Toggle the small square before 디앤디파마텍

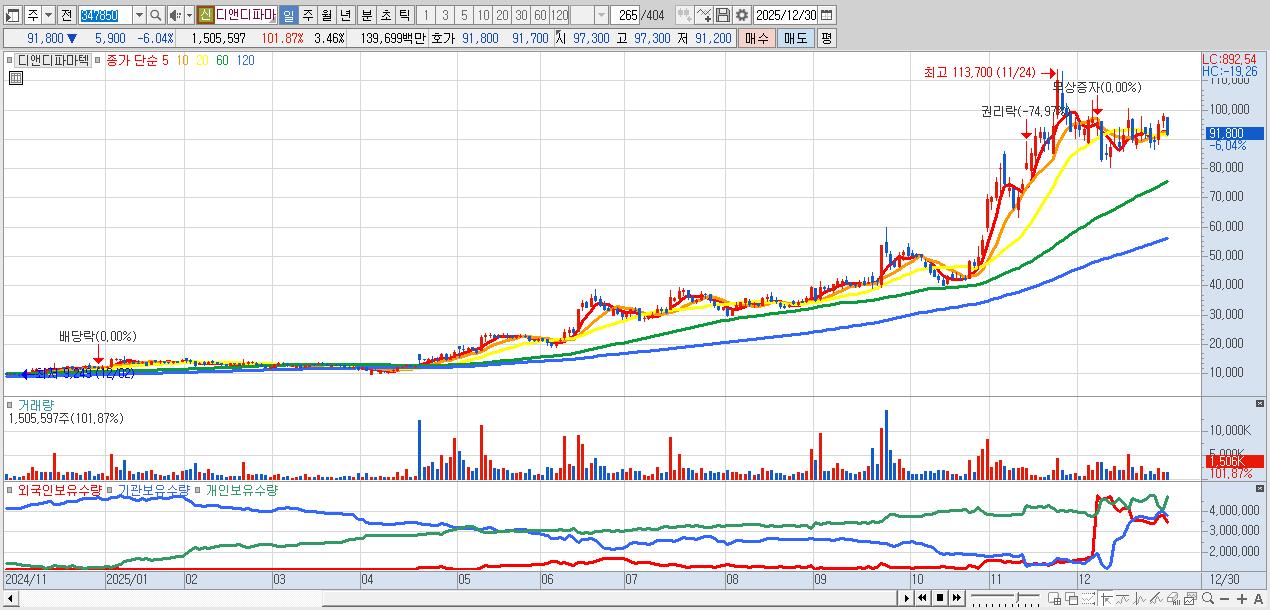pos(9,60)
